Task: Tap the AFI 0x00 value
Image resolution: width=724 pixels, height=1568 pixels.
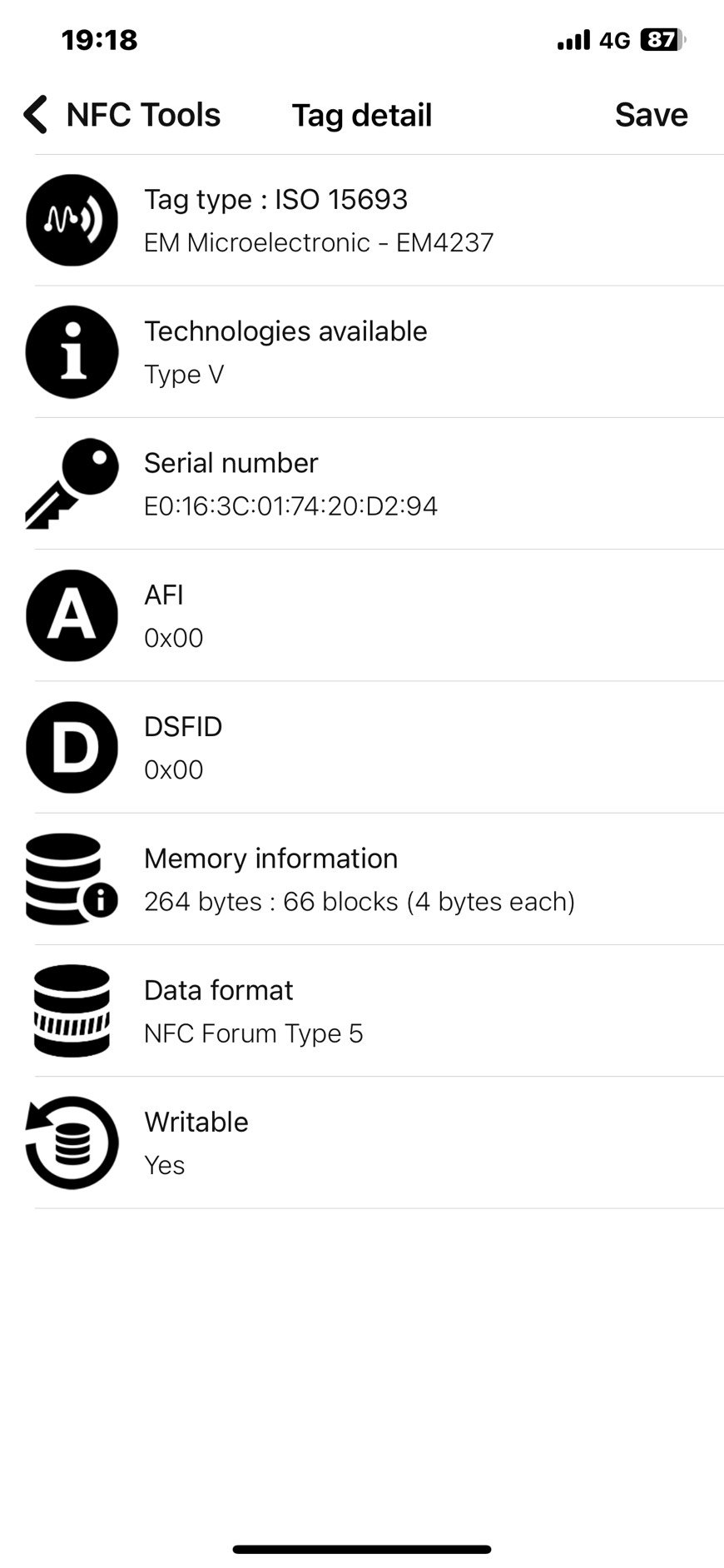Action: click(173, 638)
